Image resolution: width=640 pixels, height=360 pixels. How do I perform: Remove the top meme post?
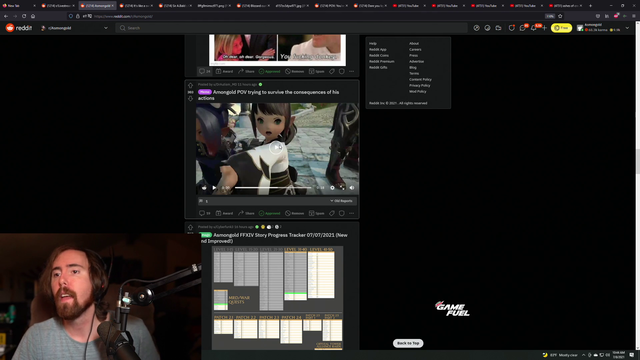294,71
